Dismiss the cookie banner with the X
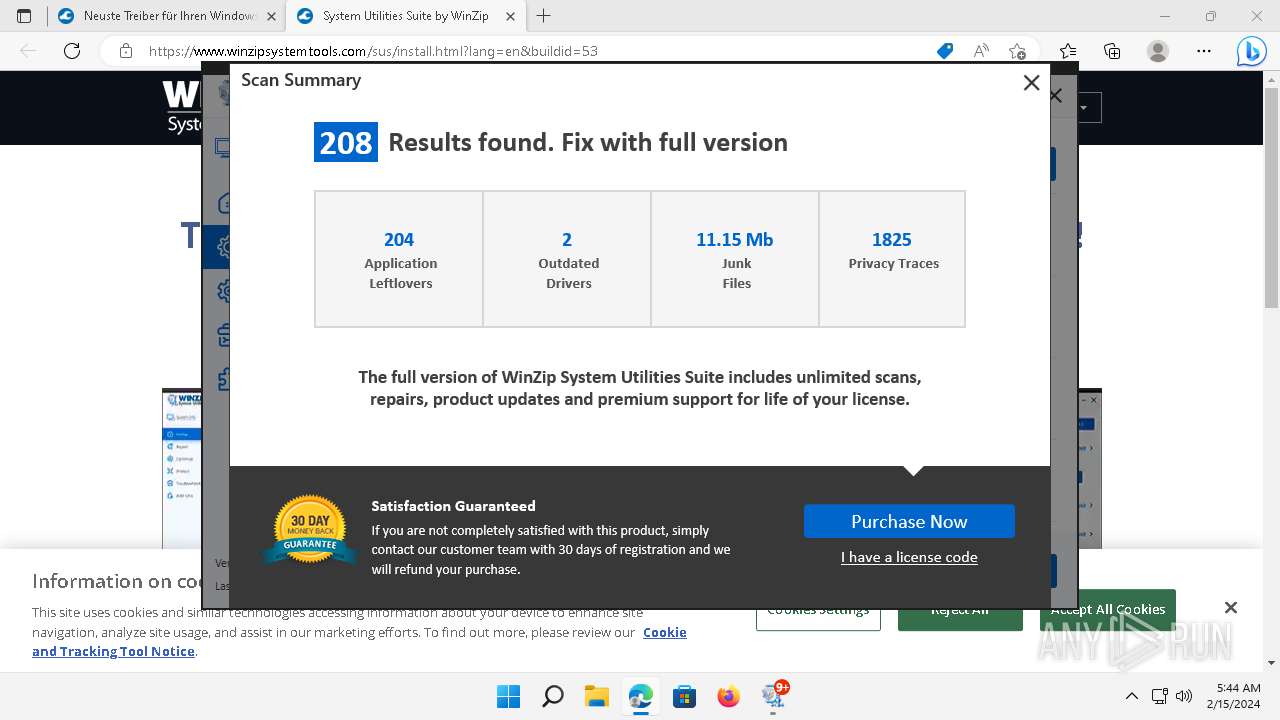The width and height of the screenshot is (1280, 720). pyautogui.click(x=1231, y=607)
